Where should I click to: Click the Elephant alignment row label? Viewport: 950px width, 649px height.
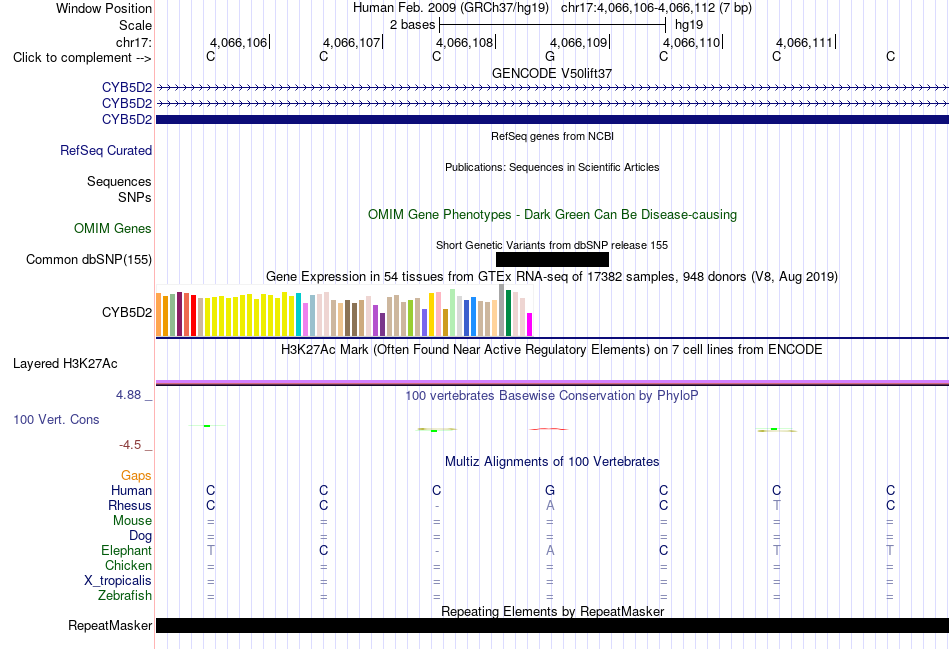coord(127,550)
